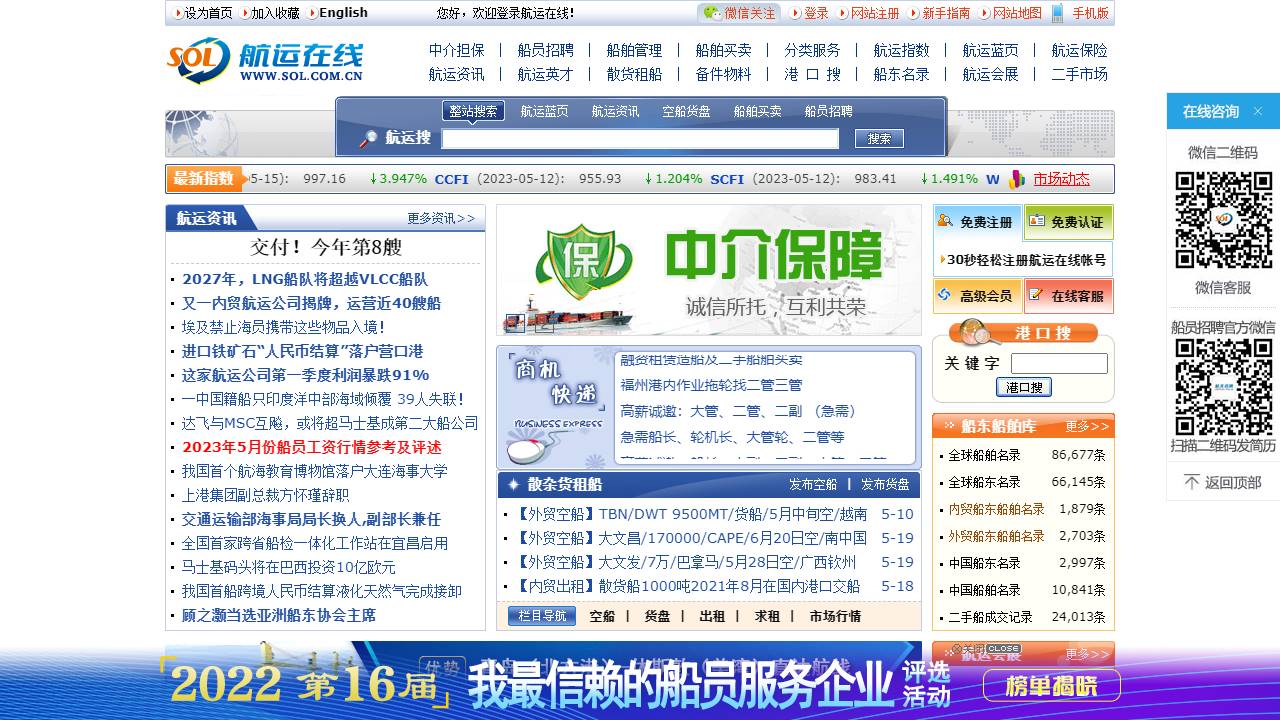Open 市场行情 in the 栏目导航 bar
This screenshot has width=1280, height=720.
pos(835,616)
